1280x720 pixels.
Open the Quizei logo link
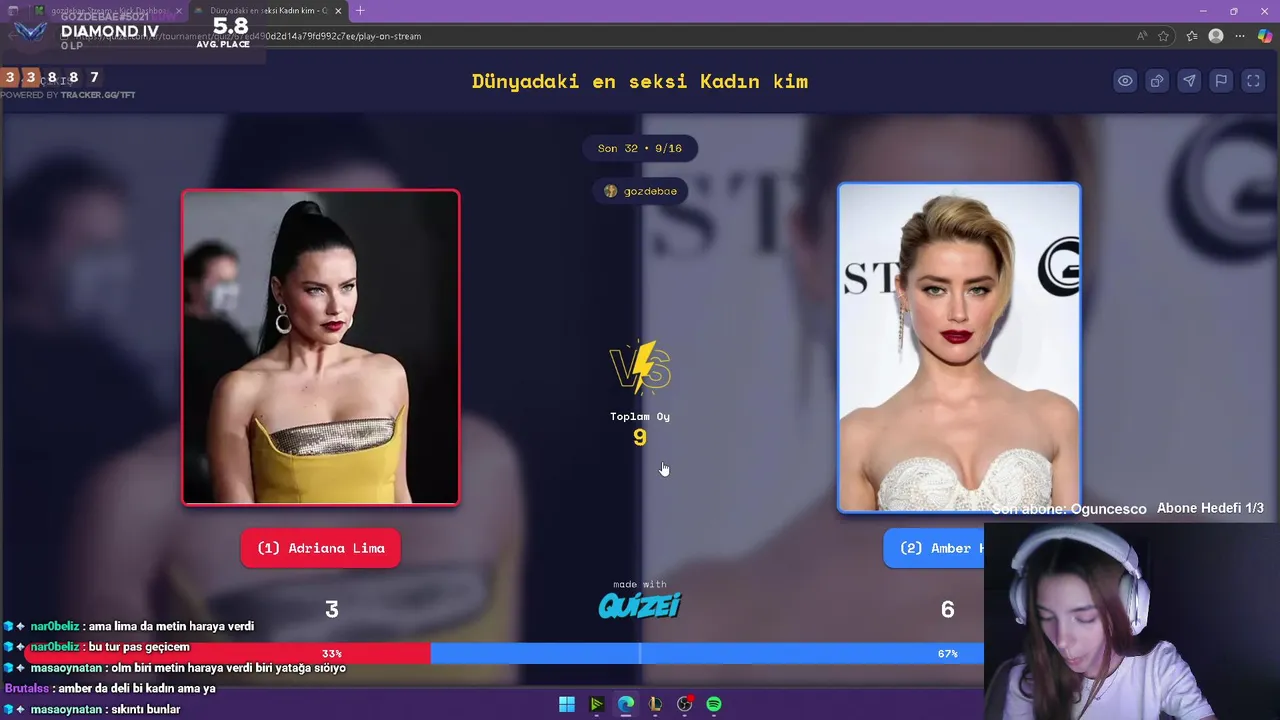640,605
